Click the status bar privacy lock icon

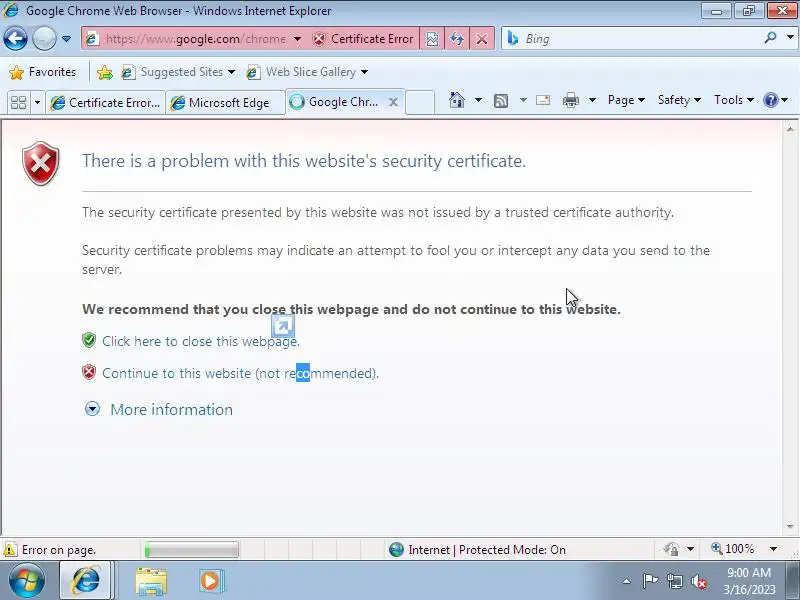click(671, 549)
